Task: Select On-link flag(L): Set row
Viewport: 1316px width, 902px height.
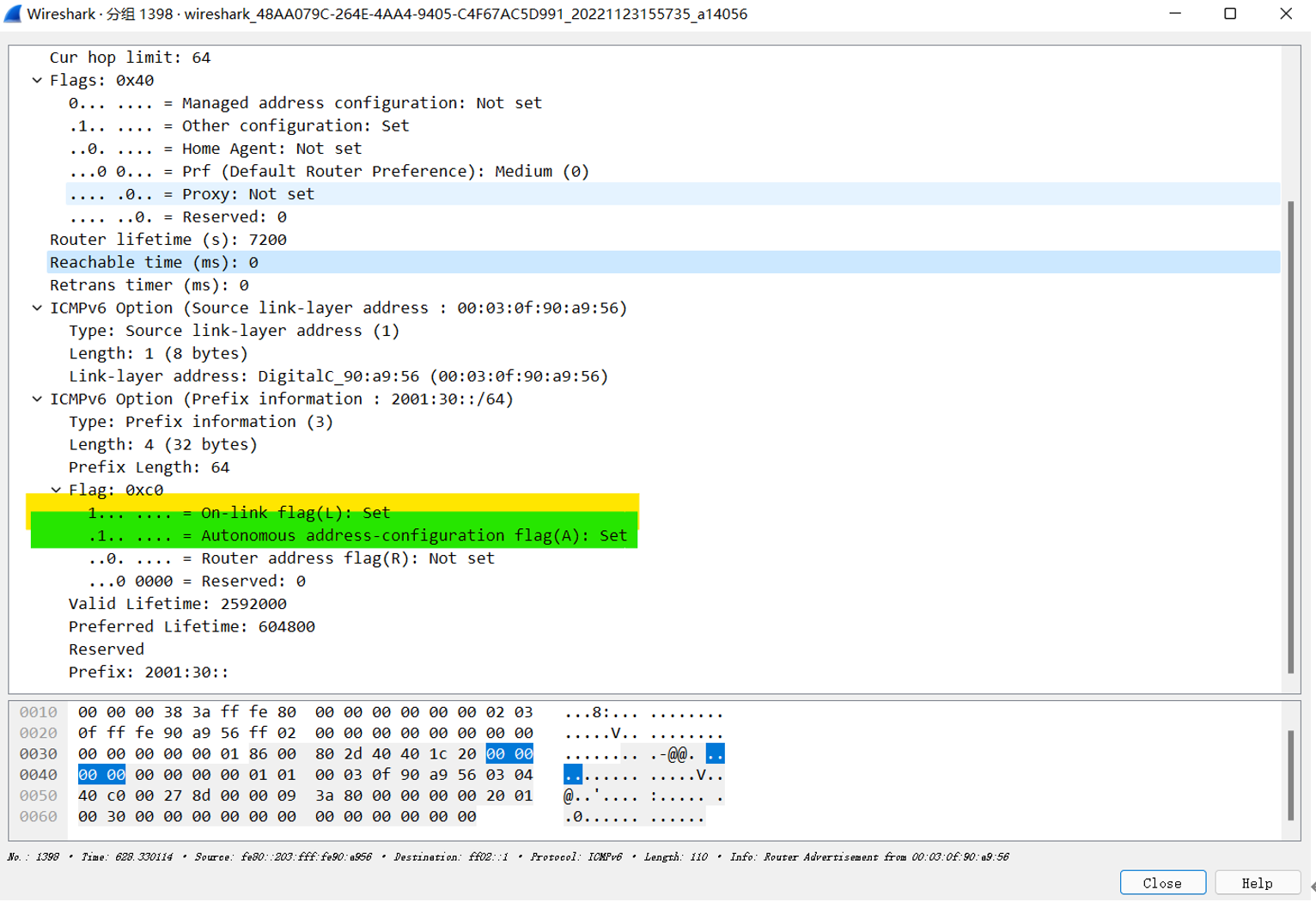Action: click(x=683, y=513)
